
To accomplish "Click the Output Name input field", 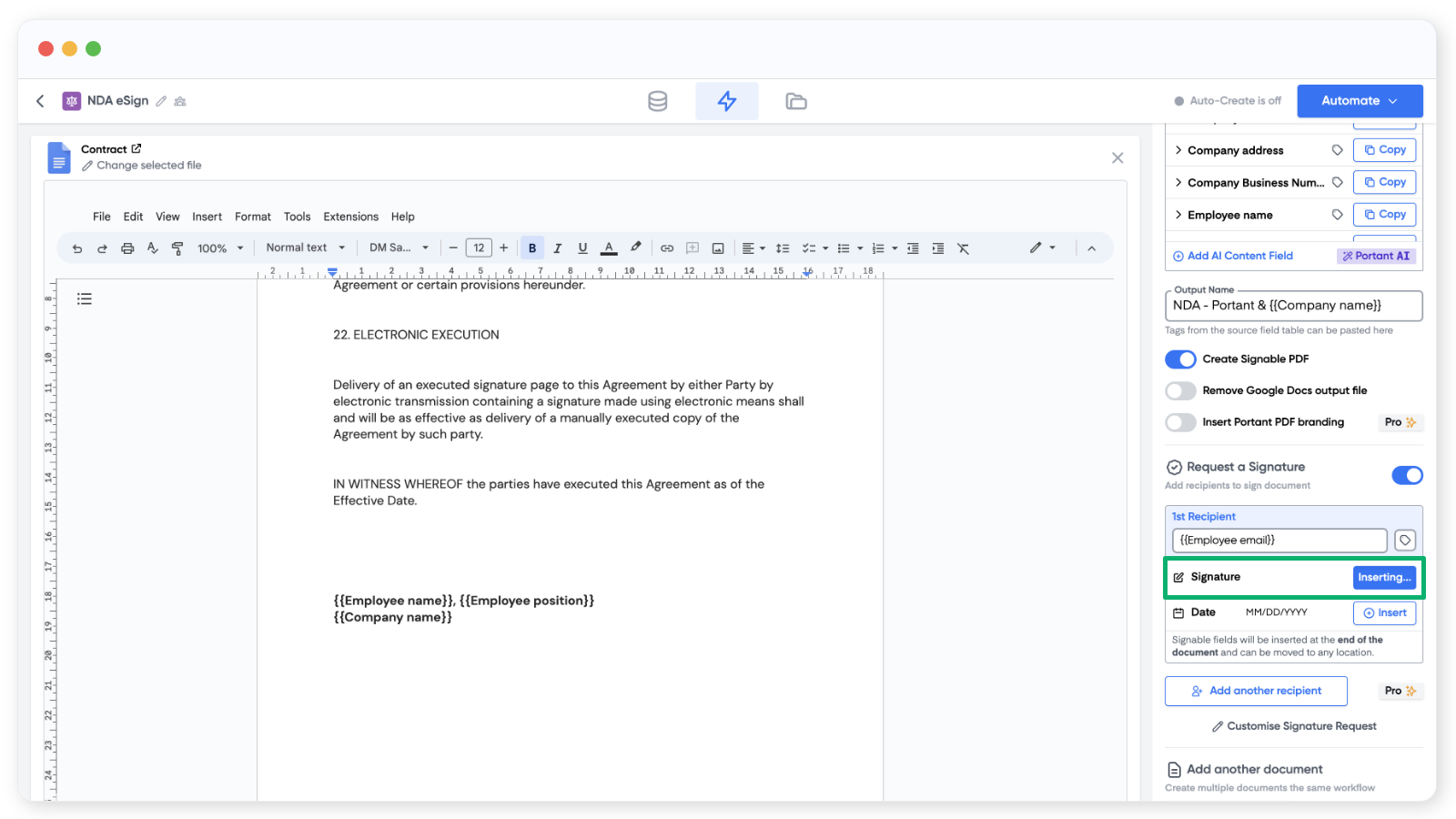I will pos(1293,306).
